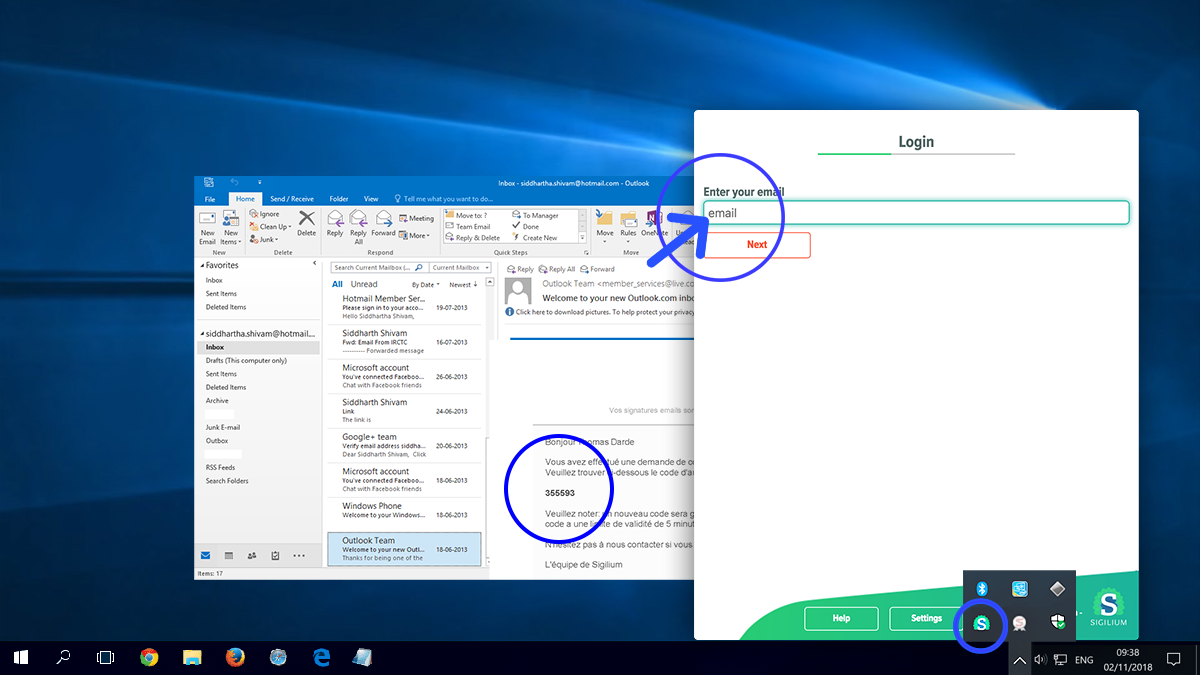This screenshot has width=1200, height=675.
Task: Collapse the siddhartha.shivam@hotmail account tree
Action: [203, 334]
